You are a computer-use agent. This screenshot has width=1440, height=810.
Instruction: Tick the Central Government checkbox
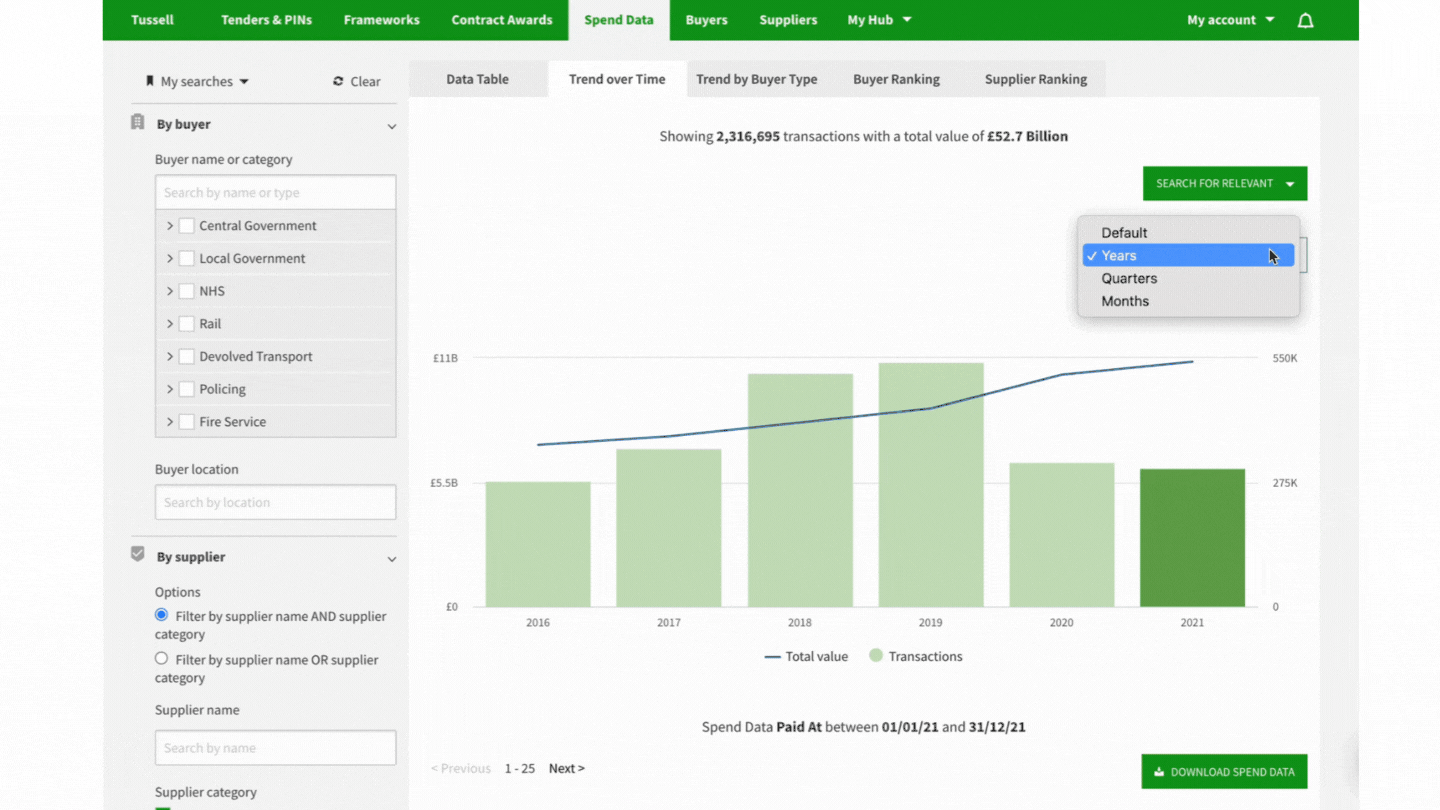tap(186, 226)
